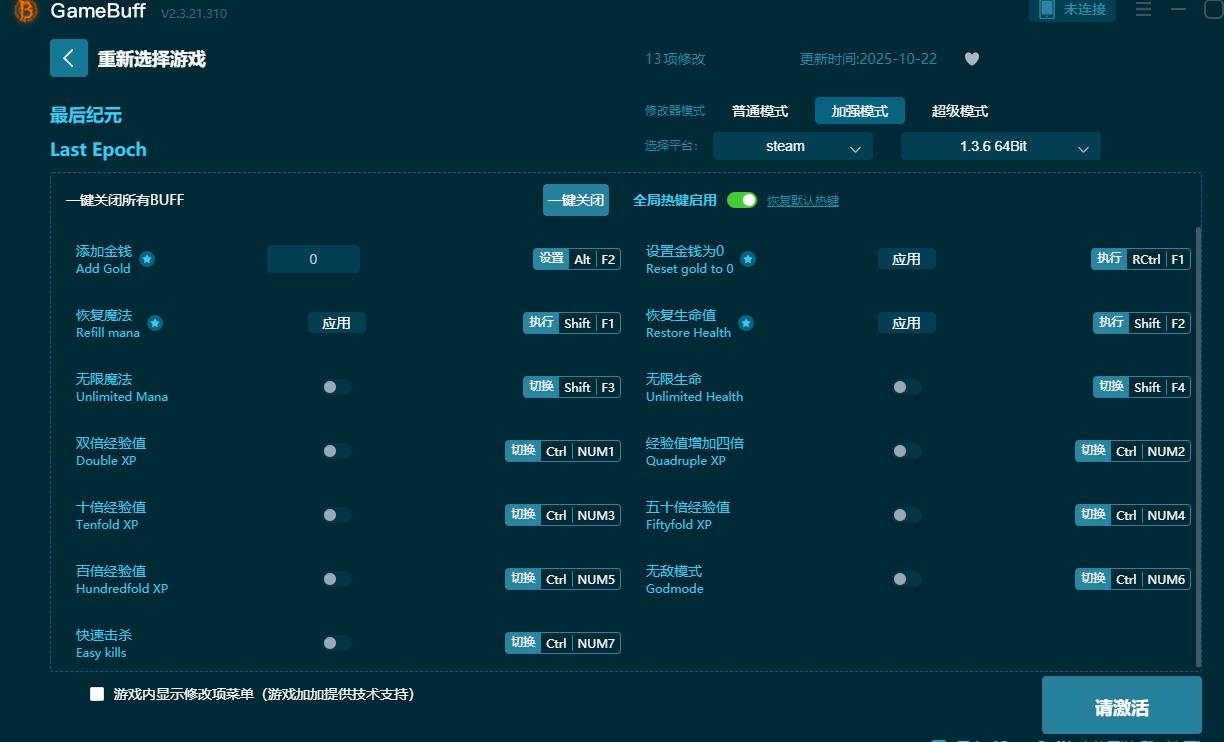Select 普通模式 trainer mode
1224x742 pixels.
760,110
